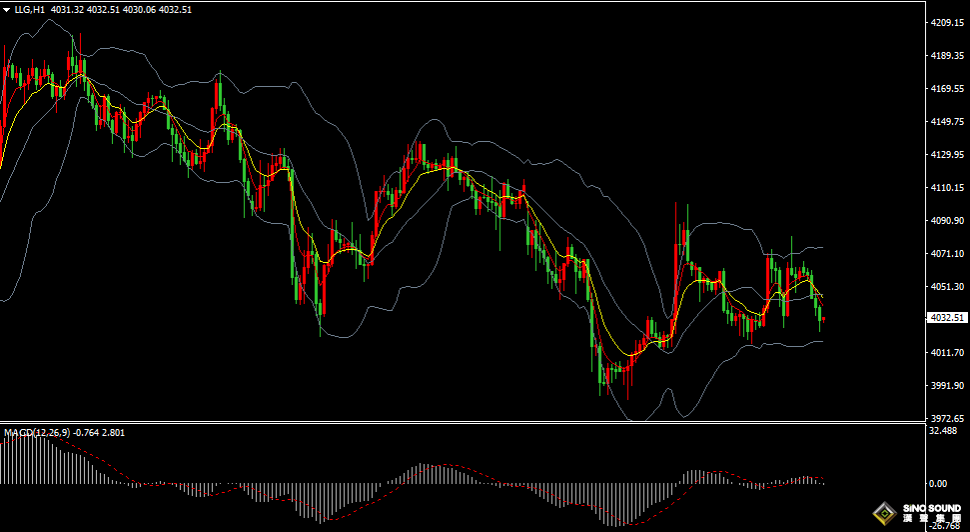This screenshot has height=532, width=970.
Task: Grab the divider between chart and MACD panel
Action: pyautogui.click(x=463, y=423)
